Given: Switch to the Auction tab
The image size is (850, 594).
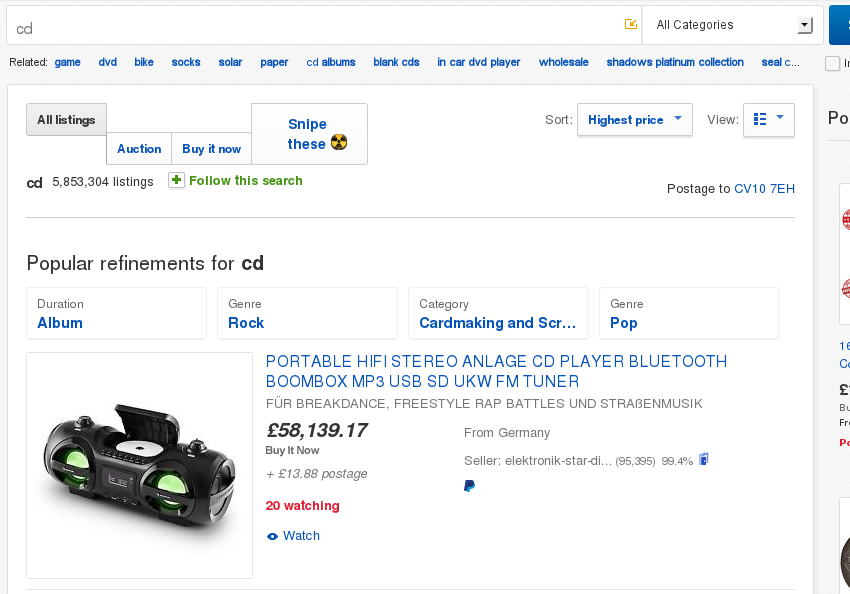Looking at the screenshot, I should [x=139, y=148].
